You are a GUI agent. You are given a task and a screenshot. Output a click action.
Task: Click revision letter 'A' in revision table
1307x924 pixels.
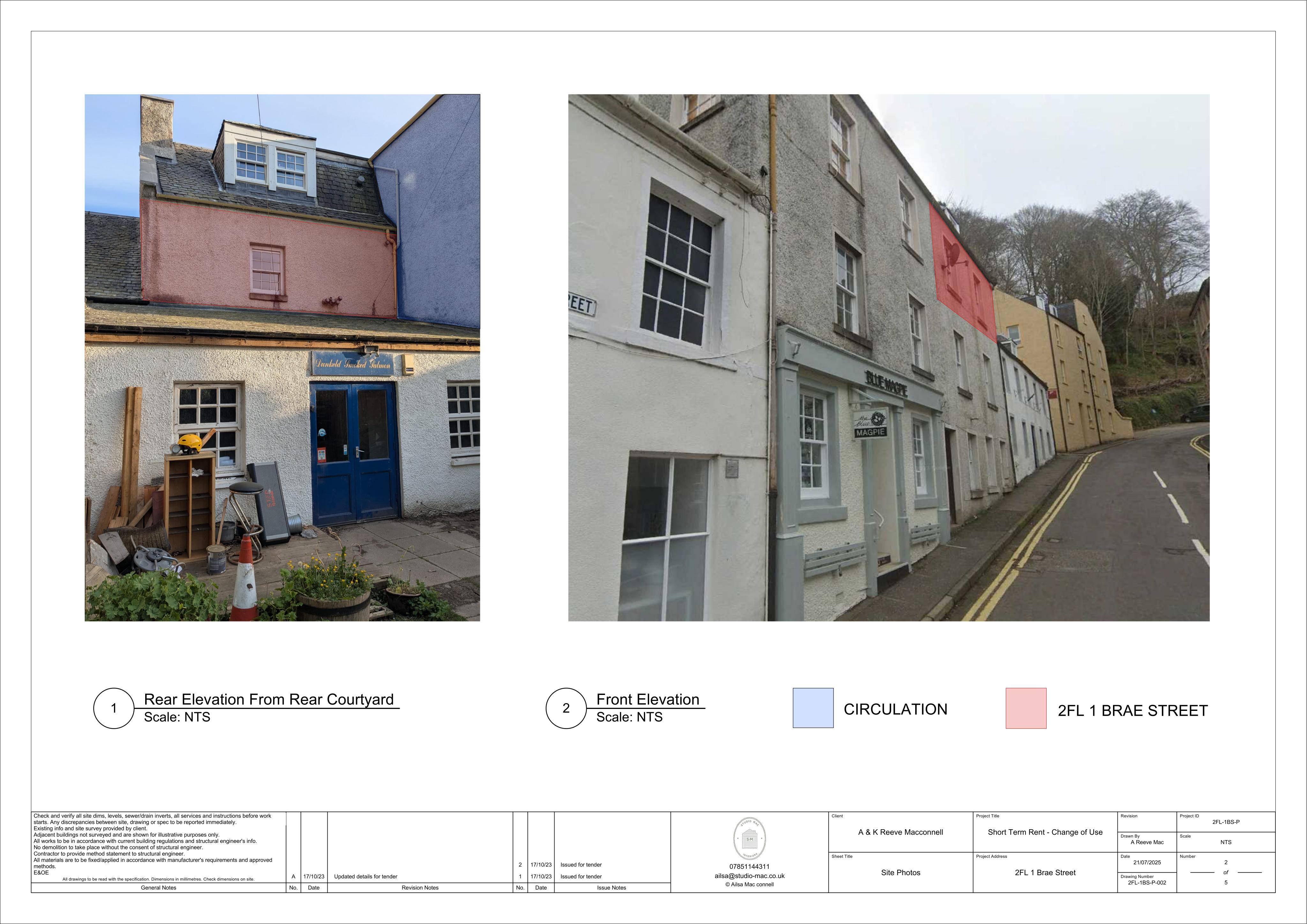click(293, 877)
